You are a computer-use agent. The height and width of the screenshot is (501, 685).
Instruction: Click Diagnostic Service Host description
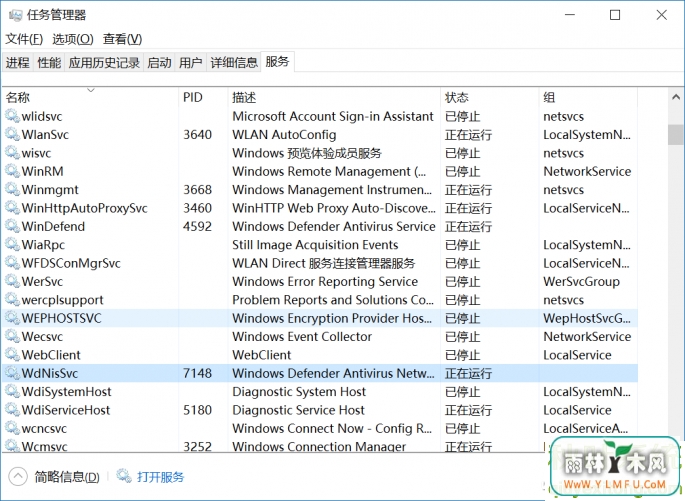click(x=298, y=410)
